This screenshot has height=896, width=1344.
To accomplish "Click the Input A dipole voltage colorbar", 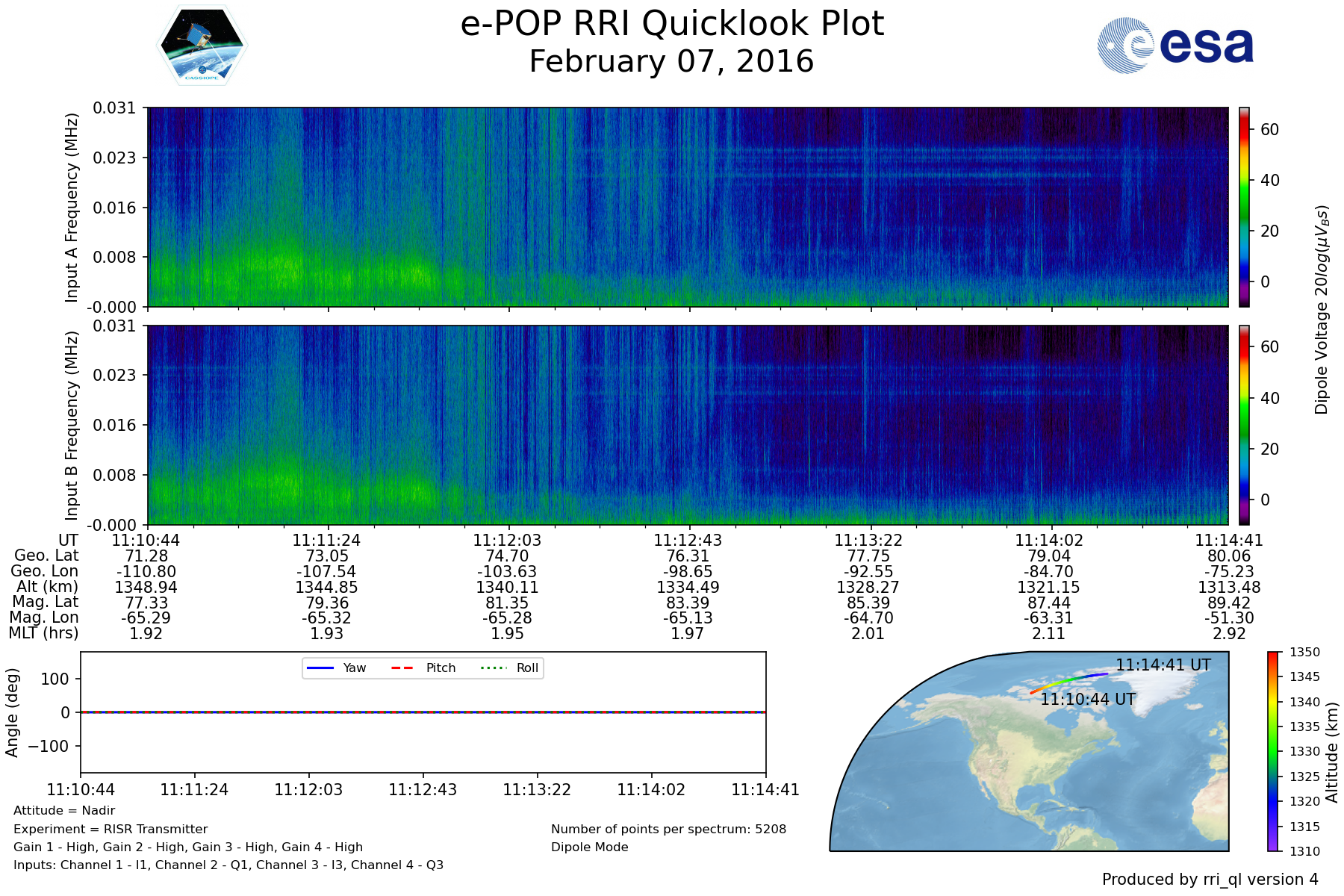I will tap(1244, 207).
